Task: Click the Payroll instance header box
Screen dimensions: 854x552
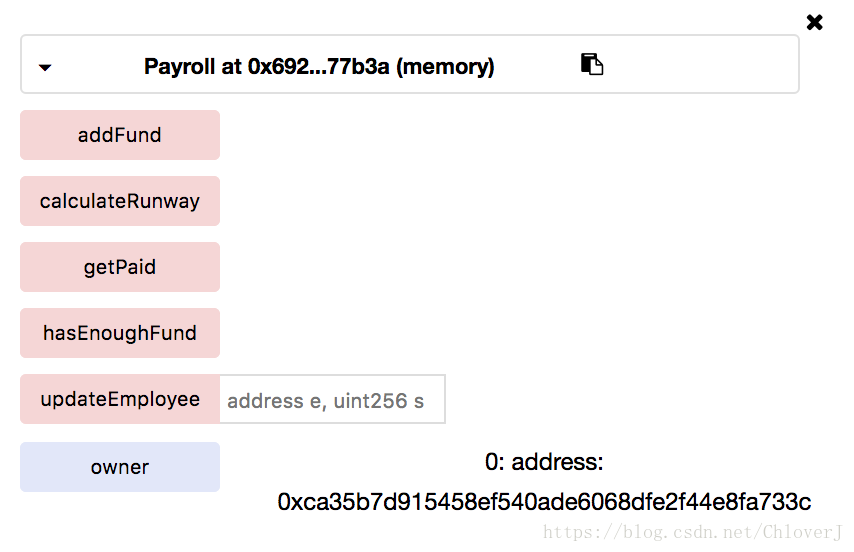Action: (x=410, y=64)
